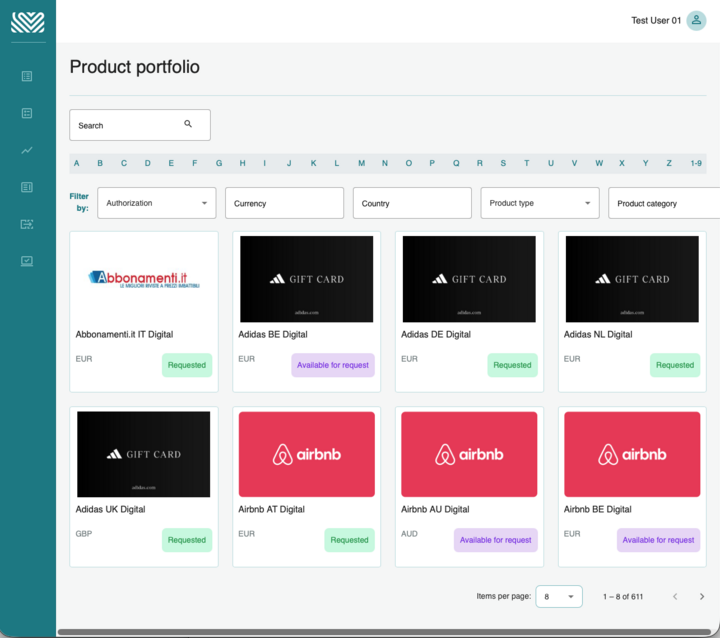Open the Test User 01 profile avatar
This screenshot has height=638, width=720.
(x=696, y=20)
